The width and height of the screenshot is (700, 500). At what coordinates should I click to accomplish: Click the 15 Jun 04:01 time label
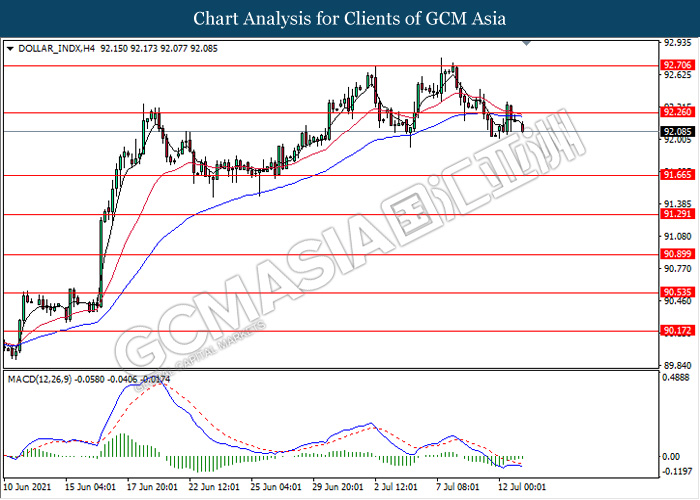point(91,487)
